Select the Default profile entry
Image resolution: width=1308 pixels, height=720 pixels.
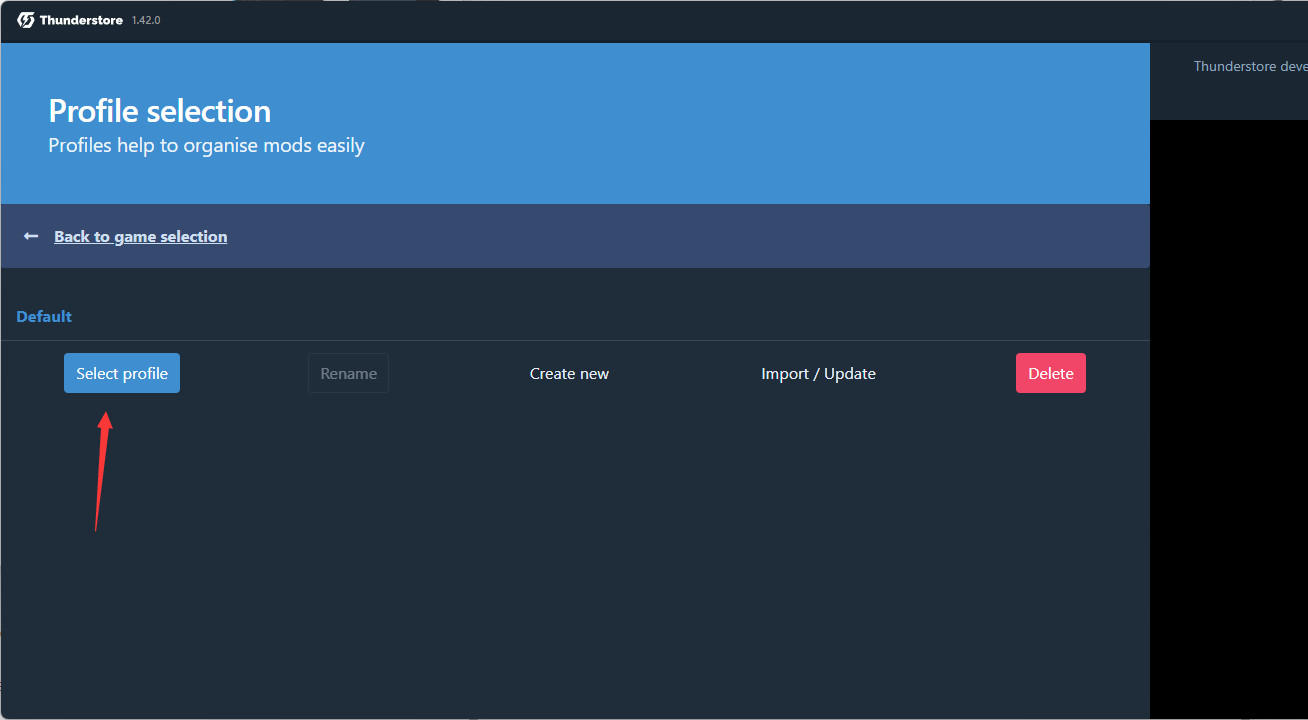coord(44,316)
